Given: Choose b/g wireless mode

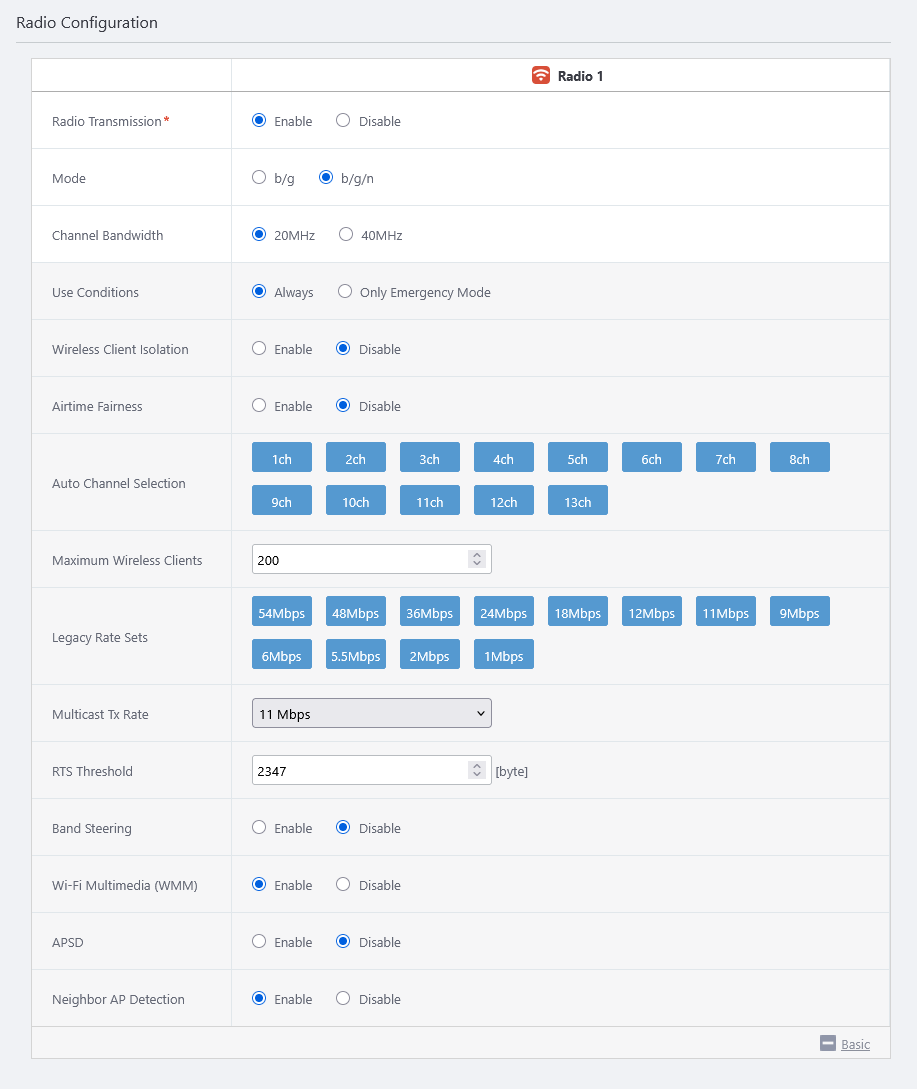Looking at the screenshot, I should point(259,178).
